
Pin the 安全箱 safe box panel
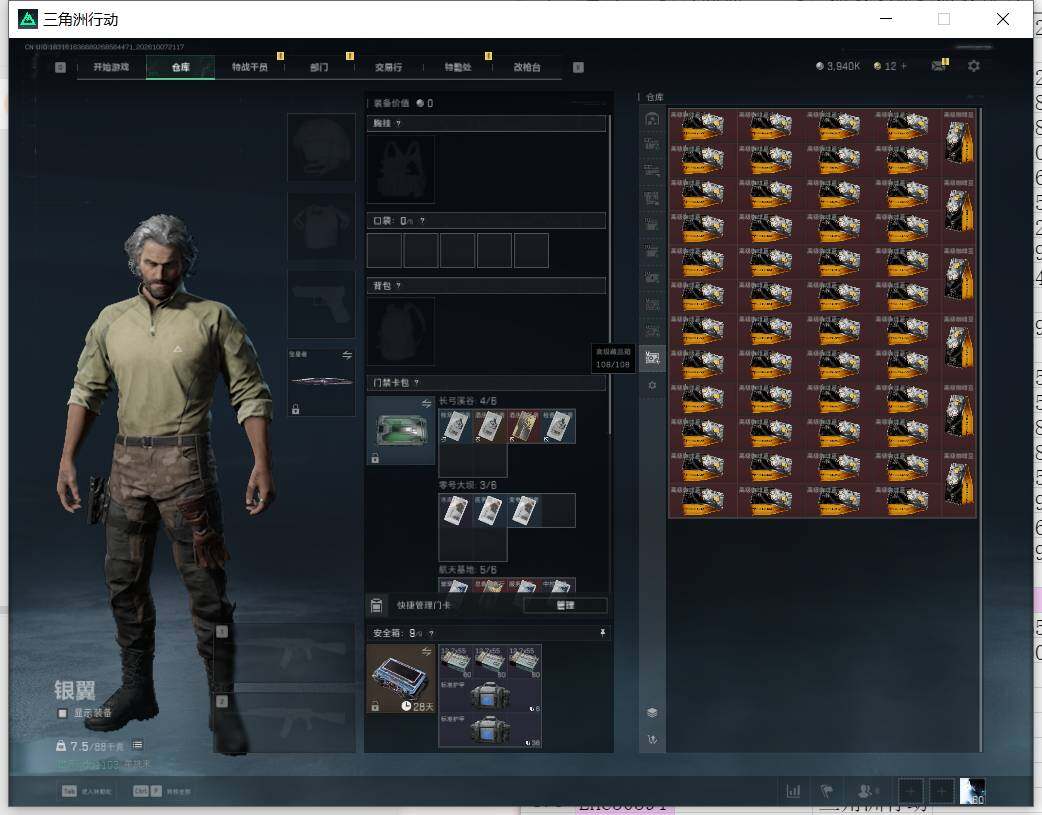point(602,633)
